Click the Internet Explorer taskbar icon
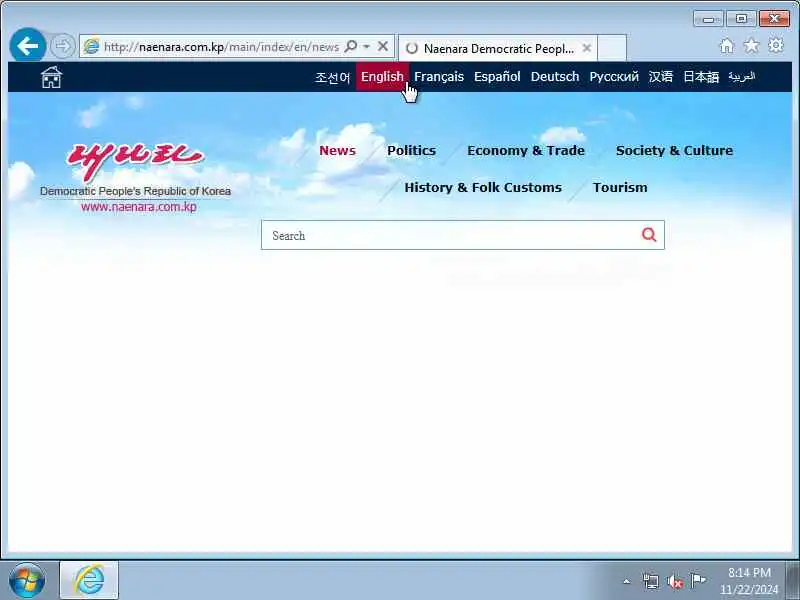This screenshot has height=600, width=800. 89,580
